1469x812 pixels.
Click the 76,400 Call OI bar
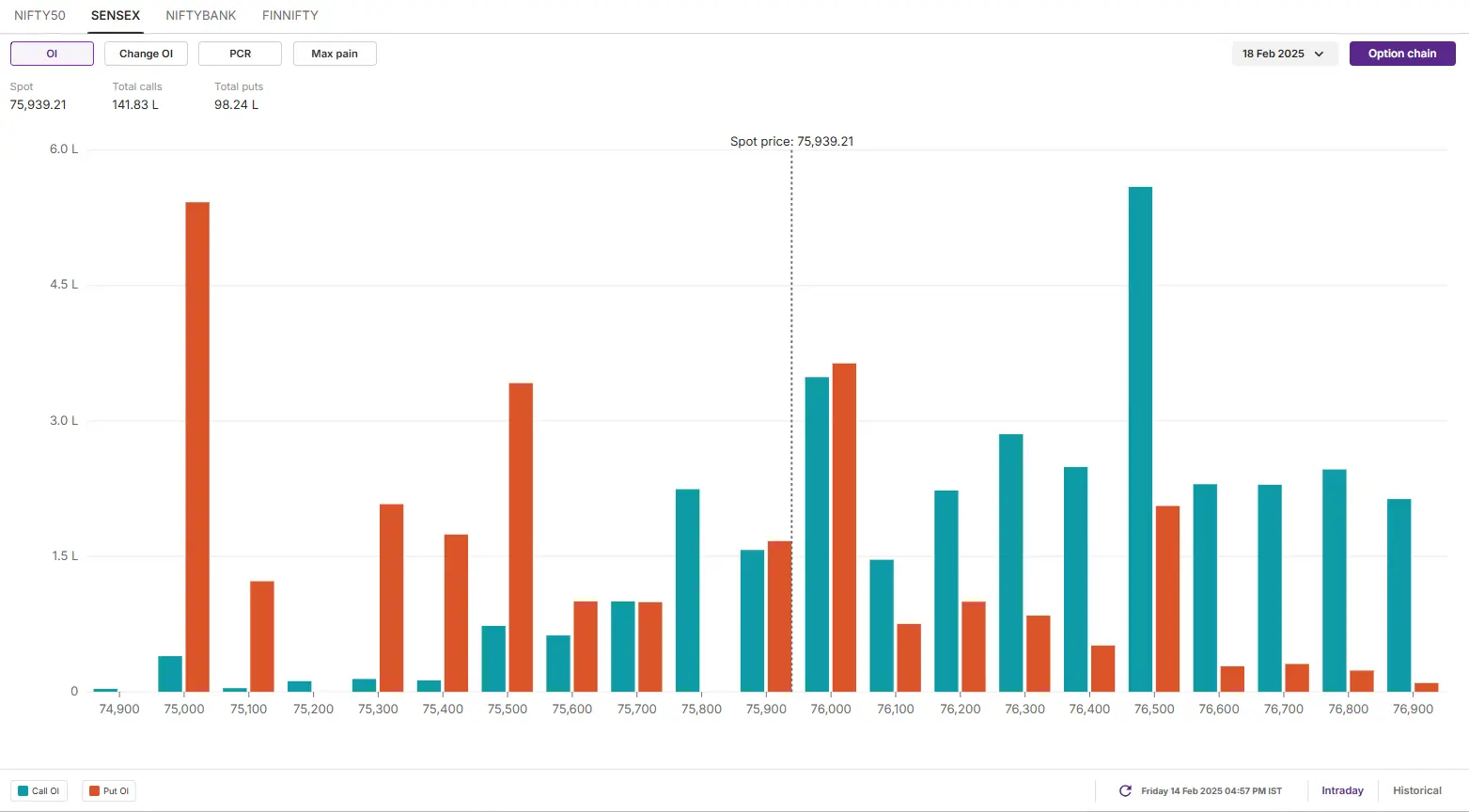(x=1075, y=580)
